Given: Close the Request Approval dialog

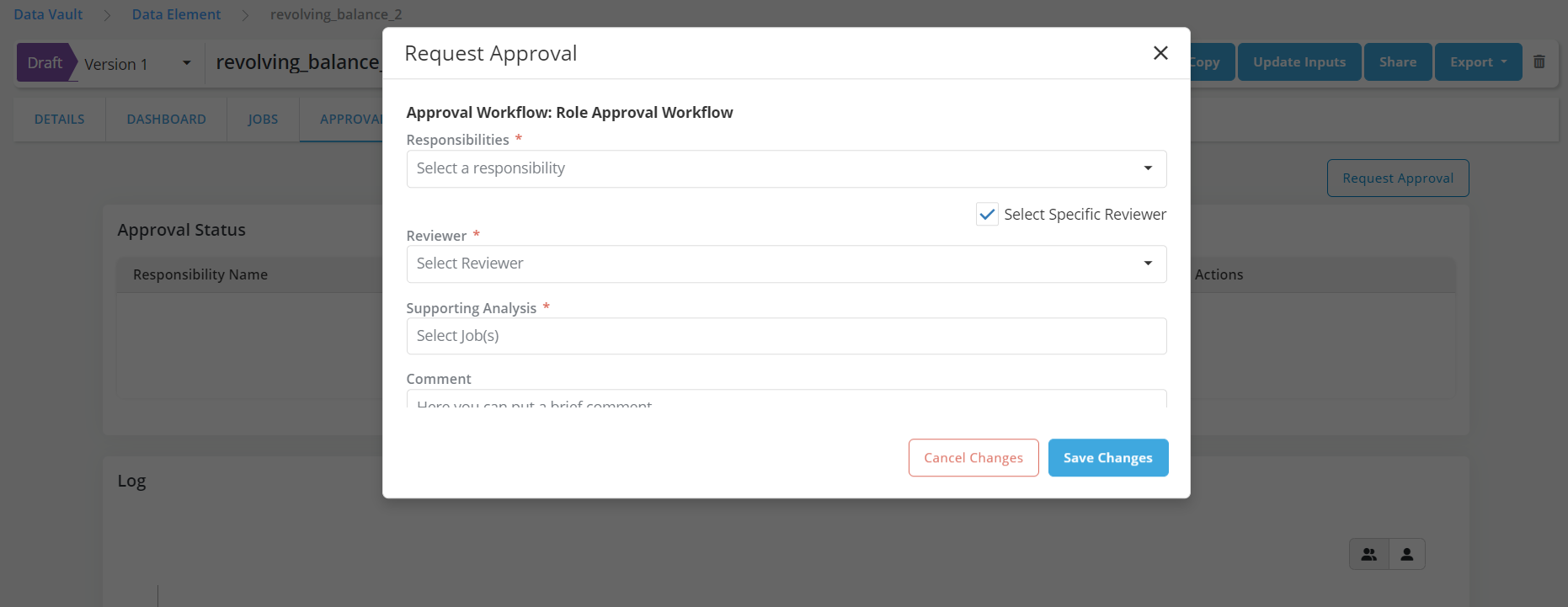Looking at the screenshot, I should coord(1160,53).
